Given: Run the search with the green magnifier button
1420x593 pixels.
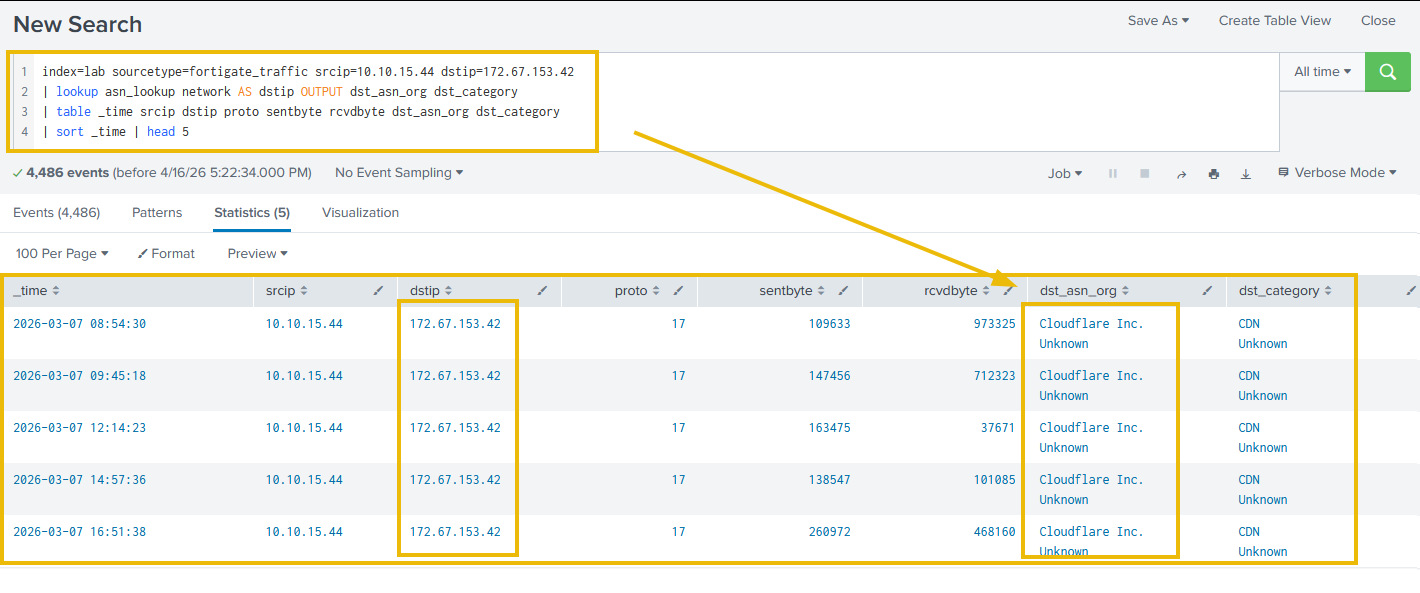Looking at the screenshot, I should point(1388,72).
